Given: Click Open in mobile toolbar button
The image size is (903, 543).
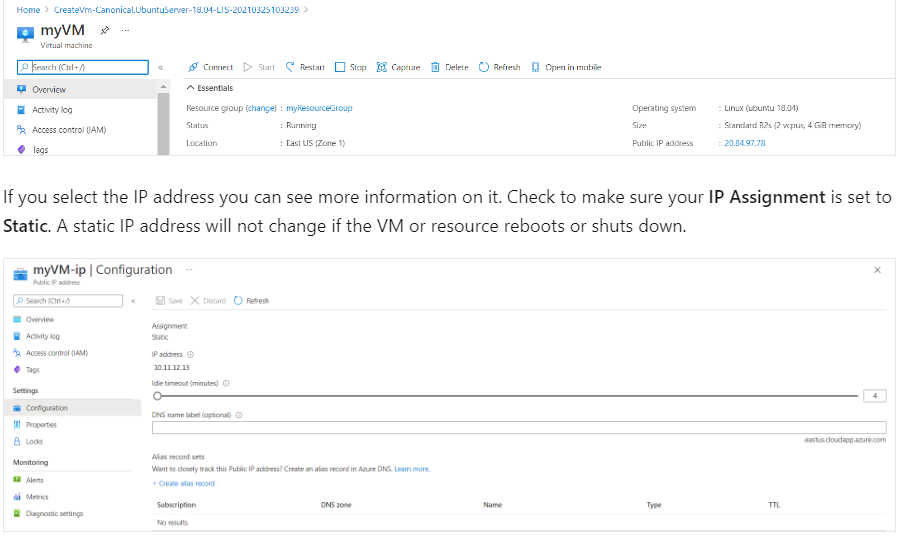Looking at the screenshot, I should click(566, 67).
